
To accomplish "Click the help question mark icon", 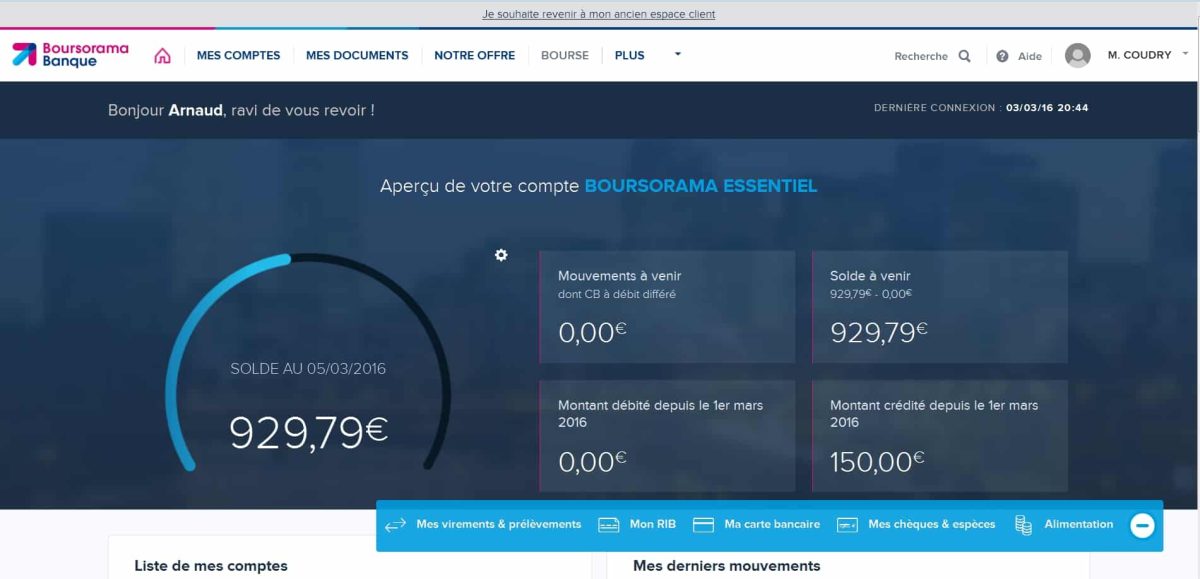I will tap(1002, 56).
